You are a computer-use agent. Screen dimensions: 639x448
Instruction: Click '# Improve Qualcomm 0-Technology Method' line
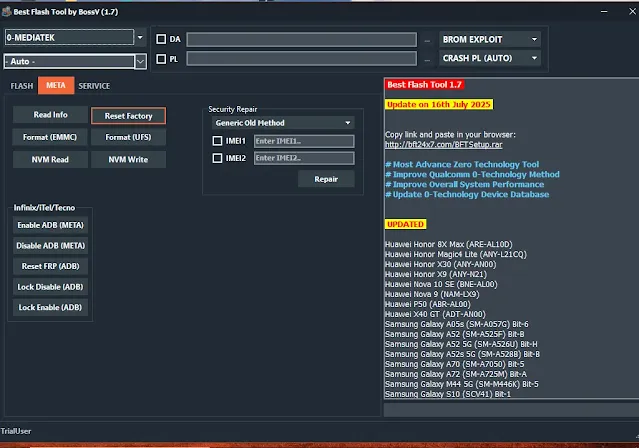click(472, 174)
